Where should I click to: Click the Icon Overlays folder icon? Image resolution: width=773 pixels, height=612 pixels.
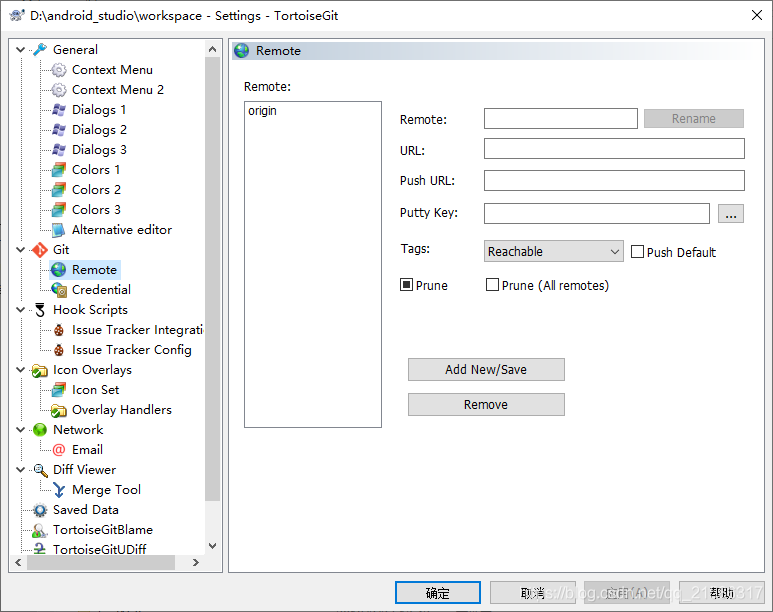pyautogui.click(x=40, y=370)
